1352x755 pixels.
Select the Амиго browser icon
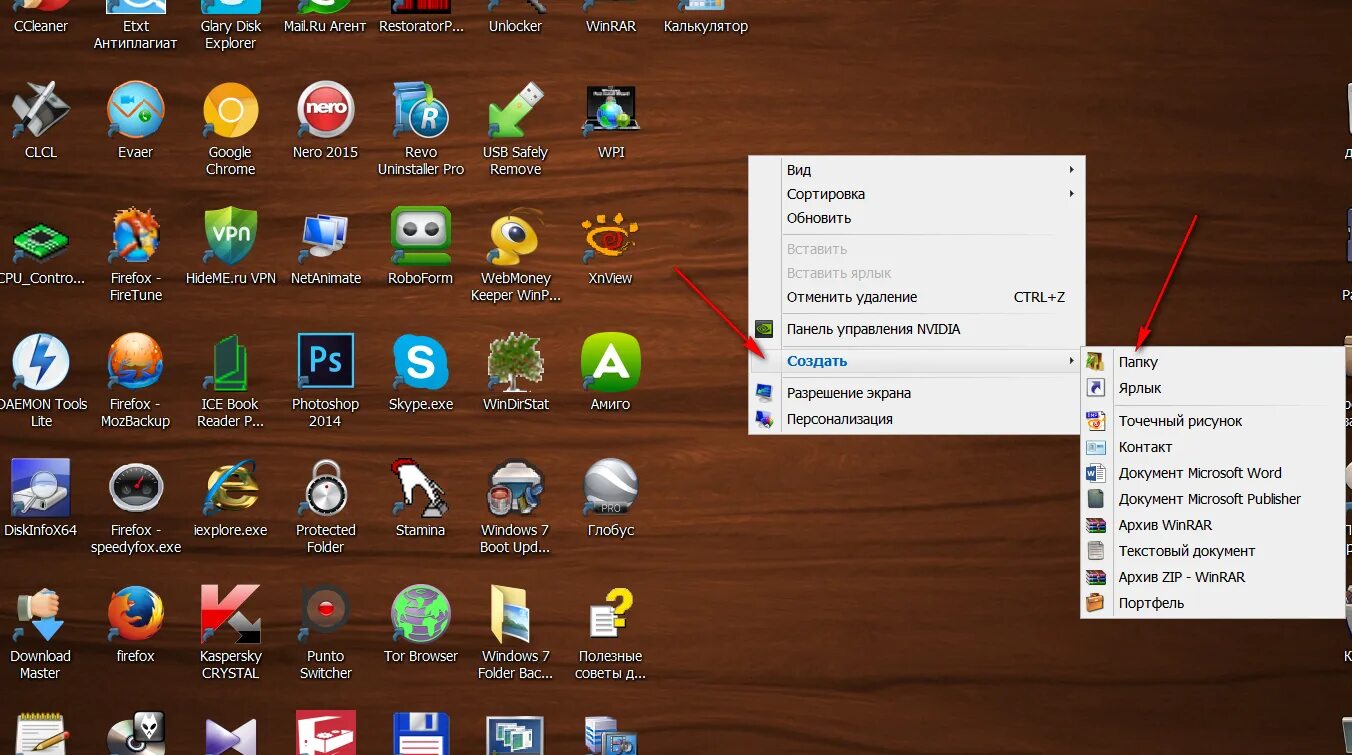click(x=610, y=363)
